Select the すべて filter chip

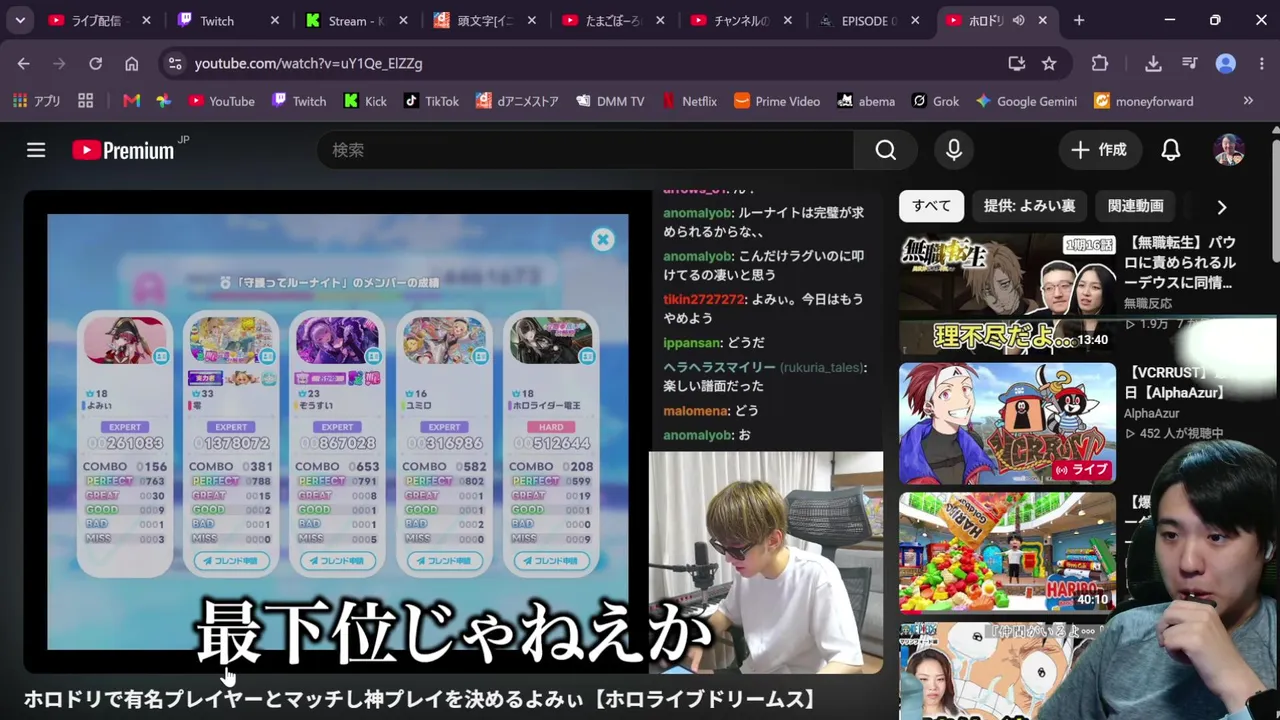click(931, 206)
